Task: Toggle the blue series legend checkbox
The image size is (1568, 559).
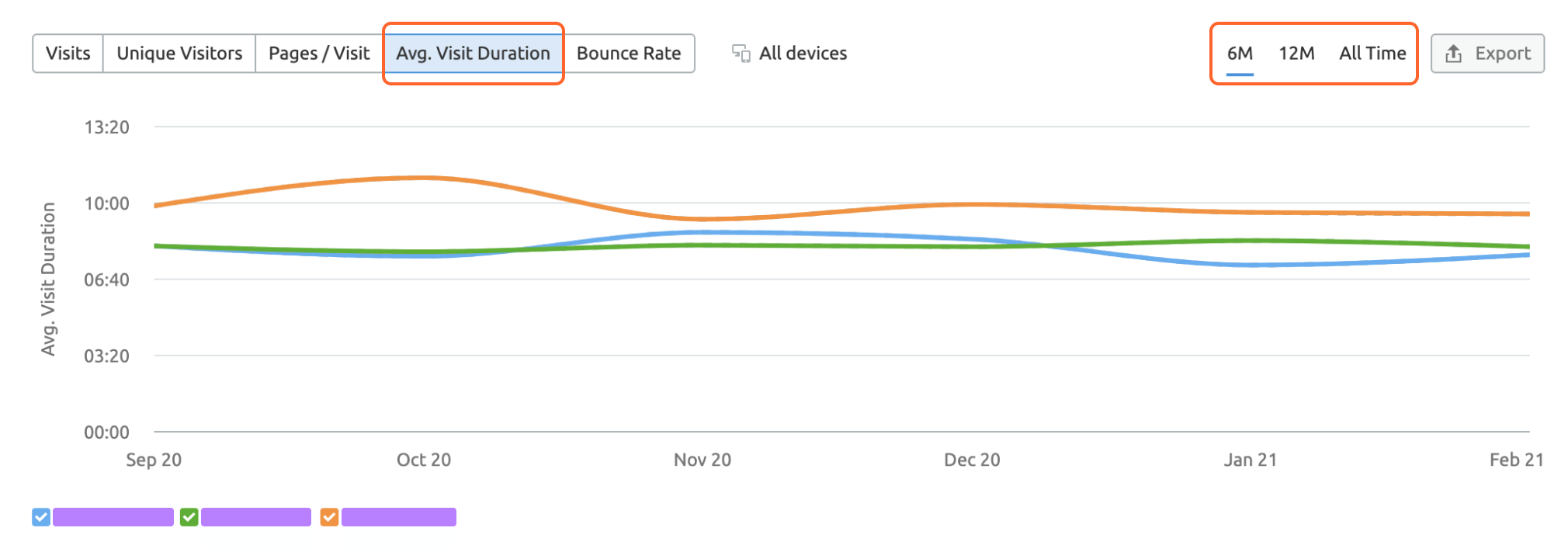Action: (x=41, y=517)
